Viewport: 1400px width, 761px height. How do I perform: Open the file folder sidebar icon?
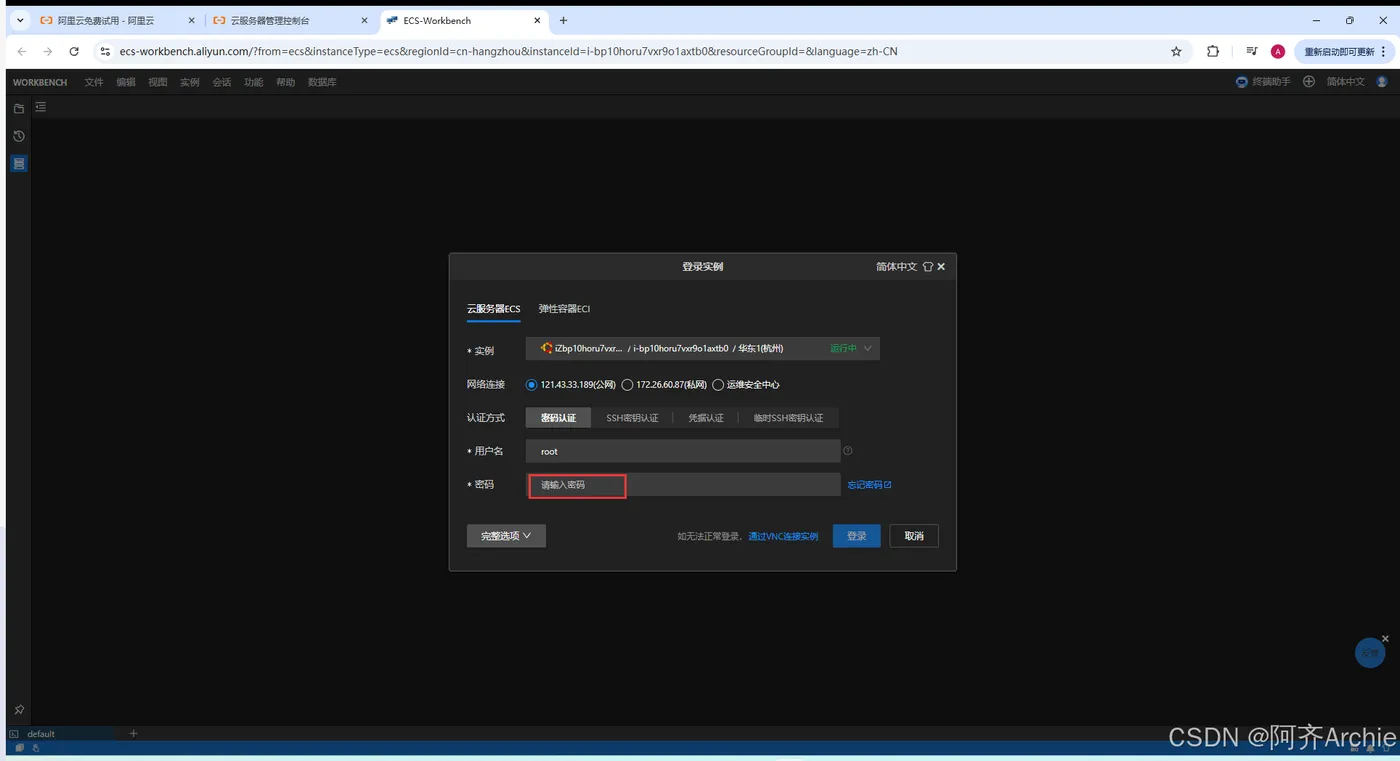pos(19,108)
